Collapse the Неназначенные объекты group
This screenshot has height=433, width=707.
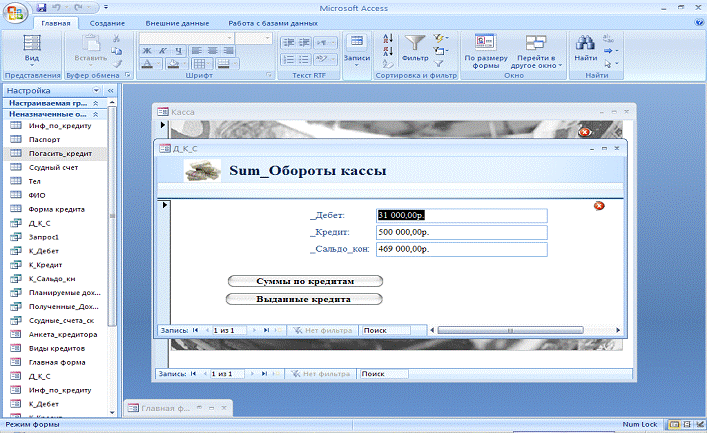click(95, 113)
